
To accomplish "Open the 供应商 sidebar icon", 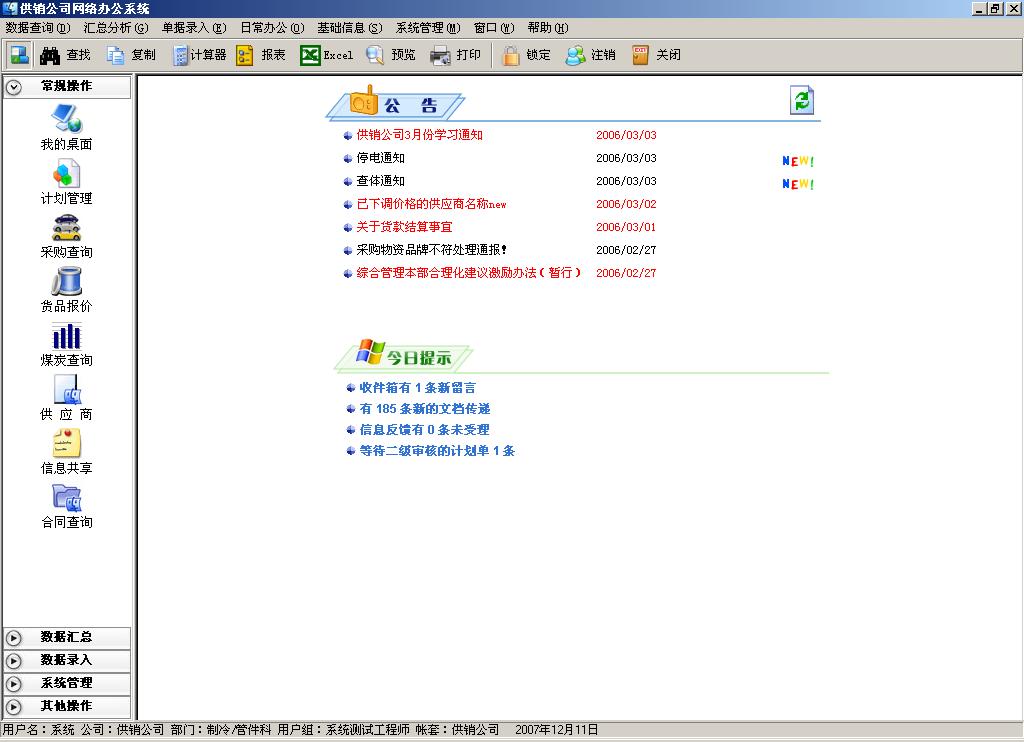I will pos(66,390).
